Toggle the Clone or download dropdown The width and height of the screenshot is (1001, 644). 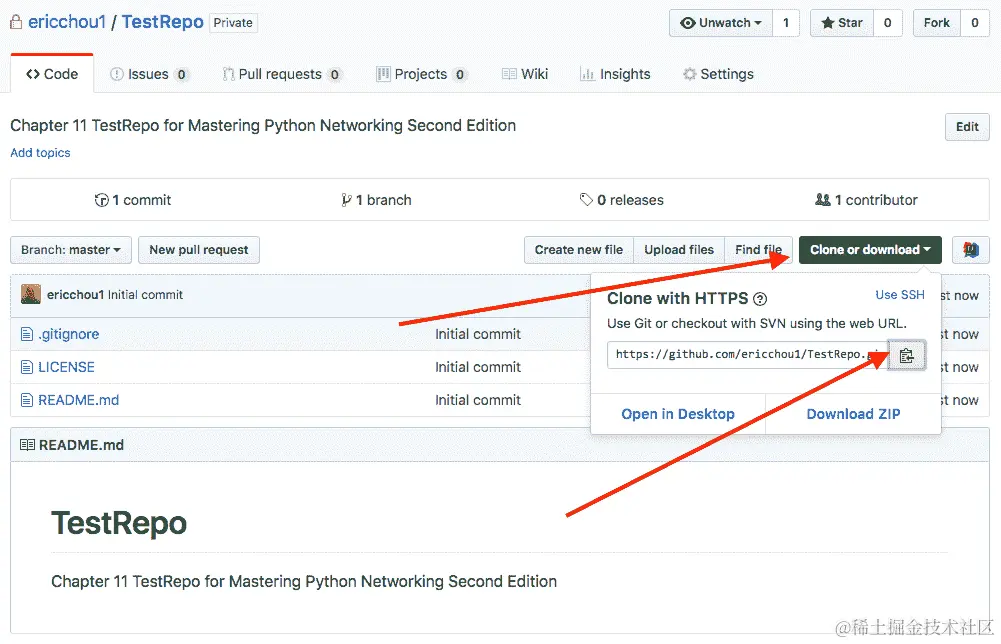click(870, 250)
